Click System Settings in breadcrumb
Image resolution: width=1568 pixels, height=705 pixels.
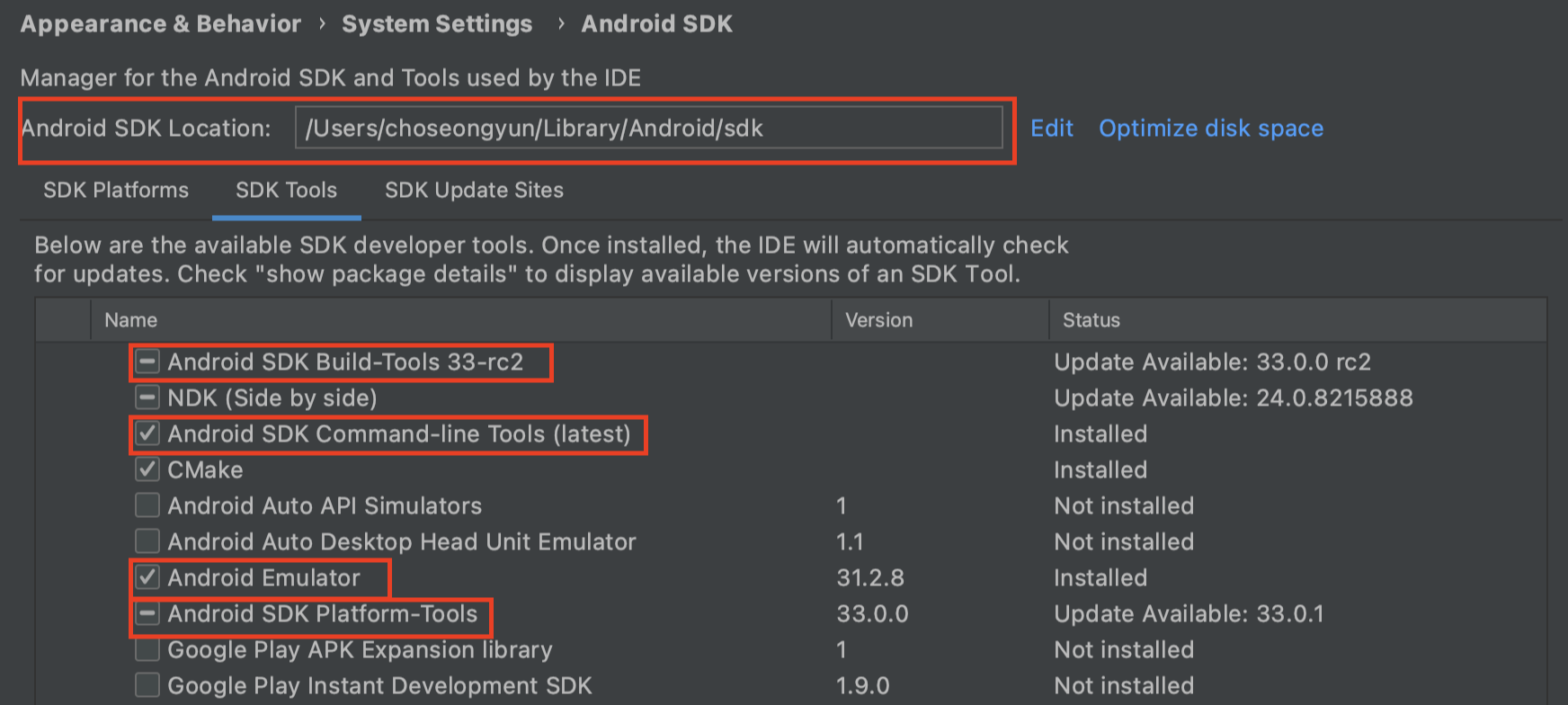coord(437,24)
